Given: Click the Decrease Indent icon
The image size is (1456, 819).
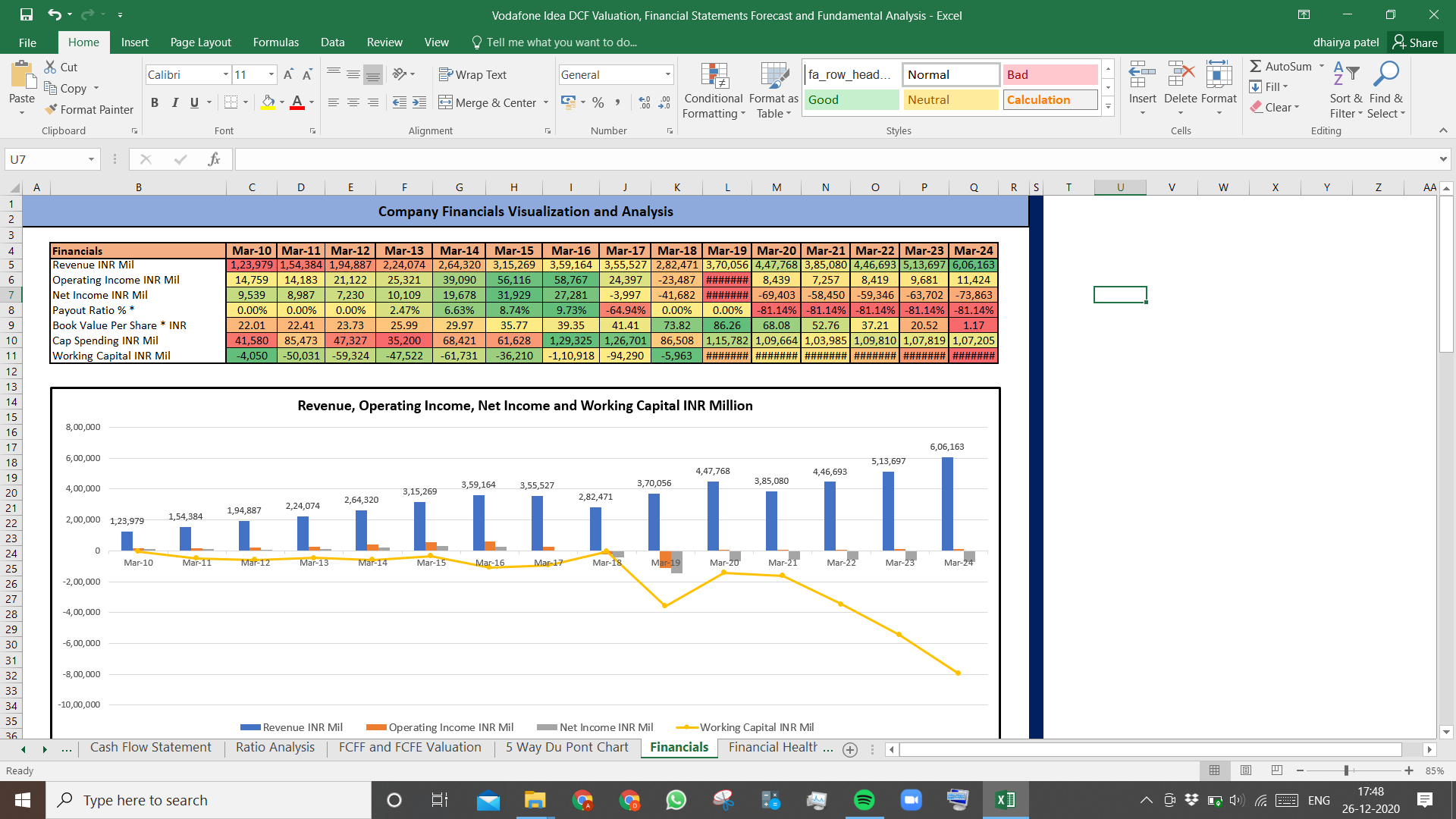Looking at the screenshot, I should pyautogui.click(x=400, y=102).
